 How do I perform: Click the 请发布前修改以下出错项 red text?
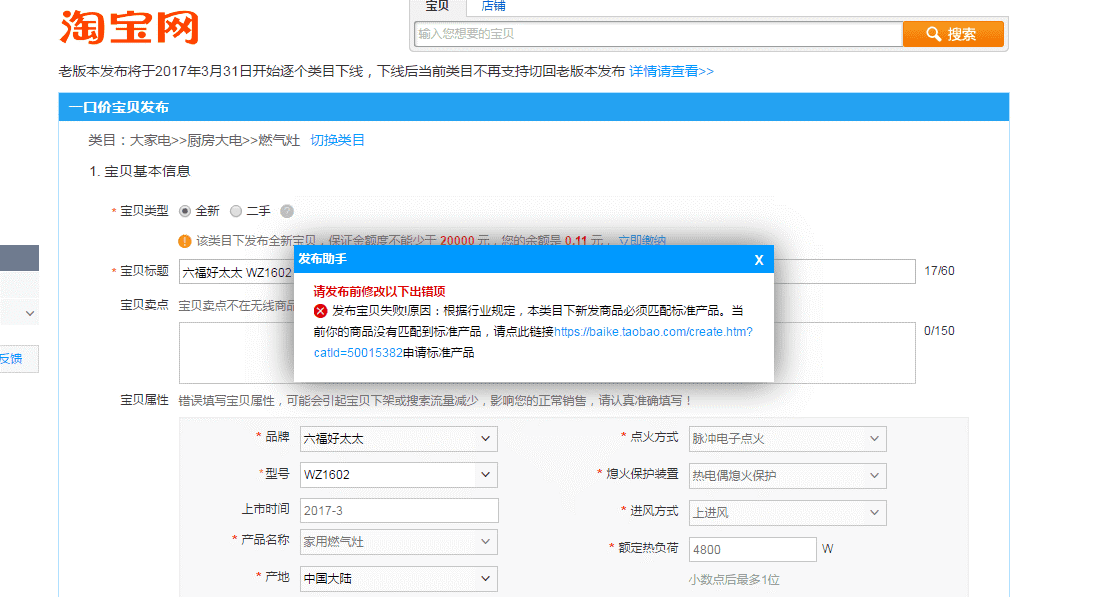click(379, 291)
